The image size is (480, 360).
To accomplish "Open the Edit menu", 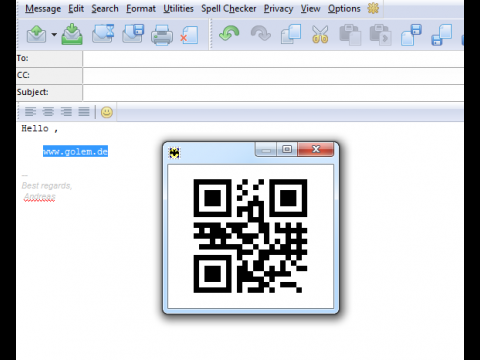I will click(76, 9).
